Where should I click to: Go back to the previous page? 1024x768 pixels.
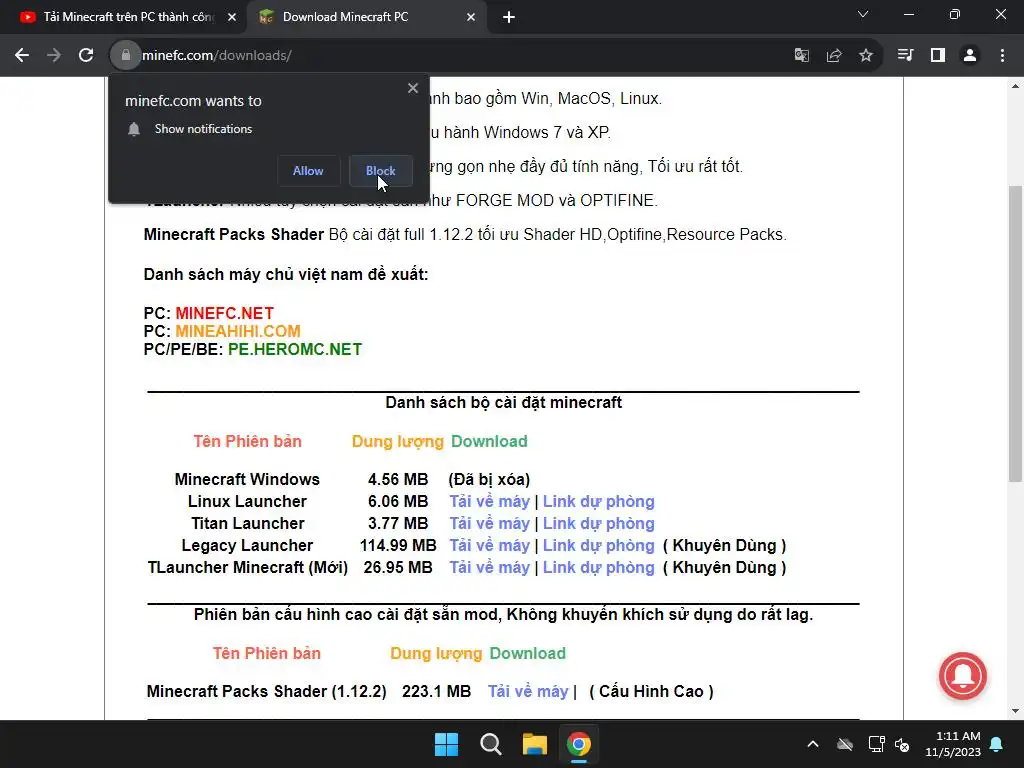(22, 56)
